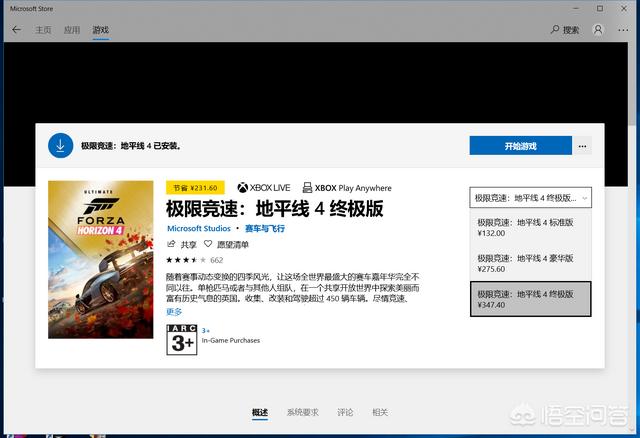
Task: Open the 相关 section tab
Action: [x=380, y=412]
